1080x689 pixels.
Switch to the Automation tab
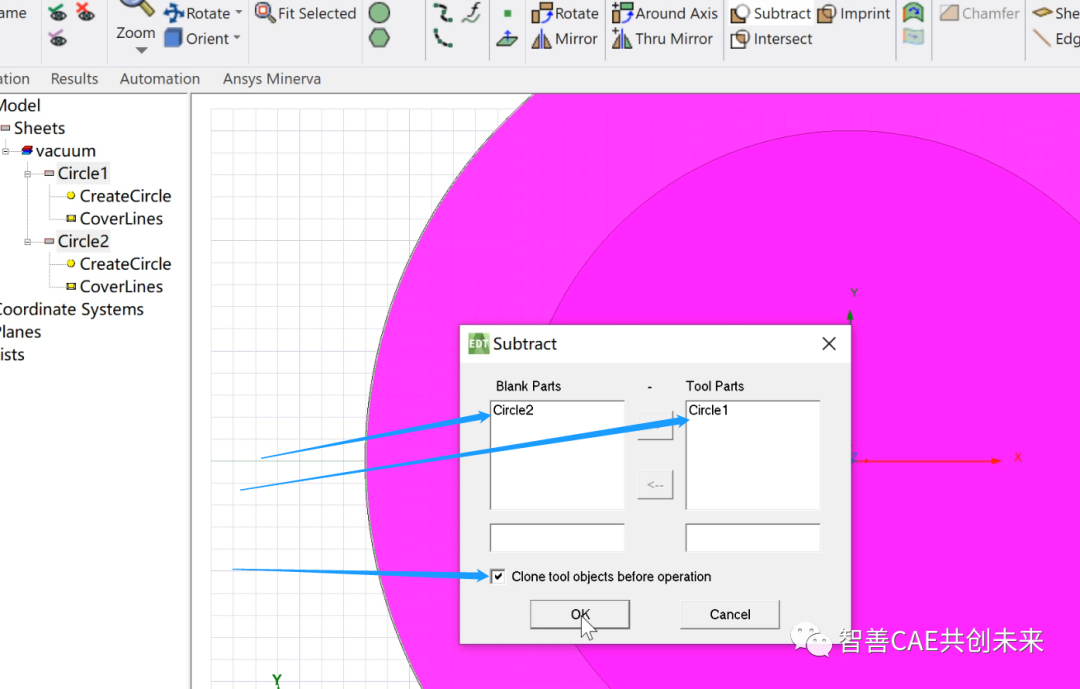tap(159, 78)
